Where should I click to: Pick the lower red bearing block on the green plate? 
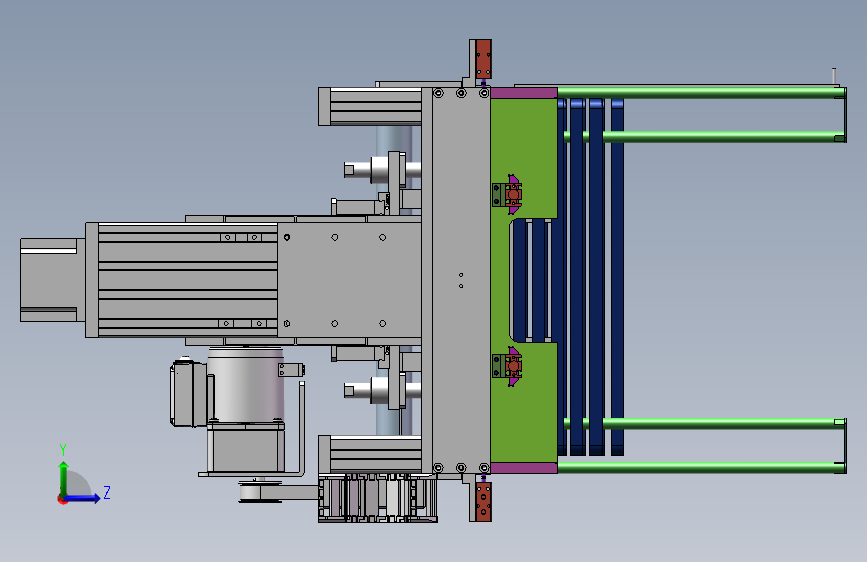pyautogui.click(x=513, y=366)
